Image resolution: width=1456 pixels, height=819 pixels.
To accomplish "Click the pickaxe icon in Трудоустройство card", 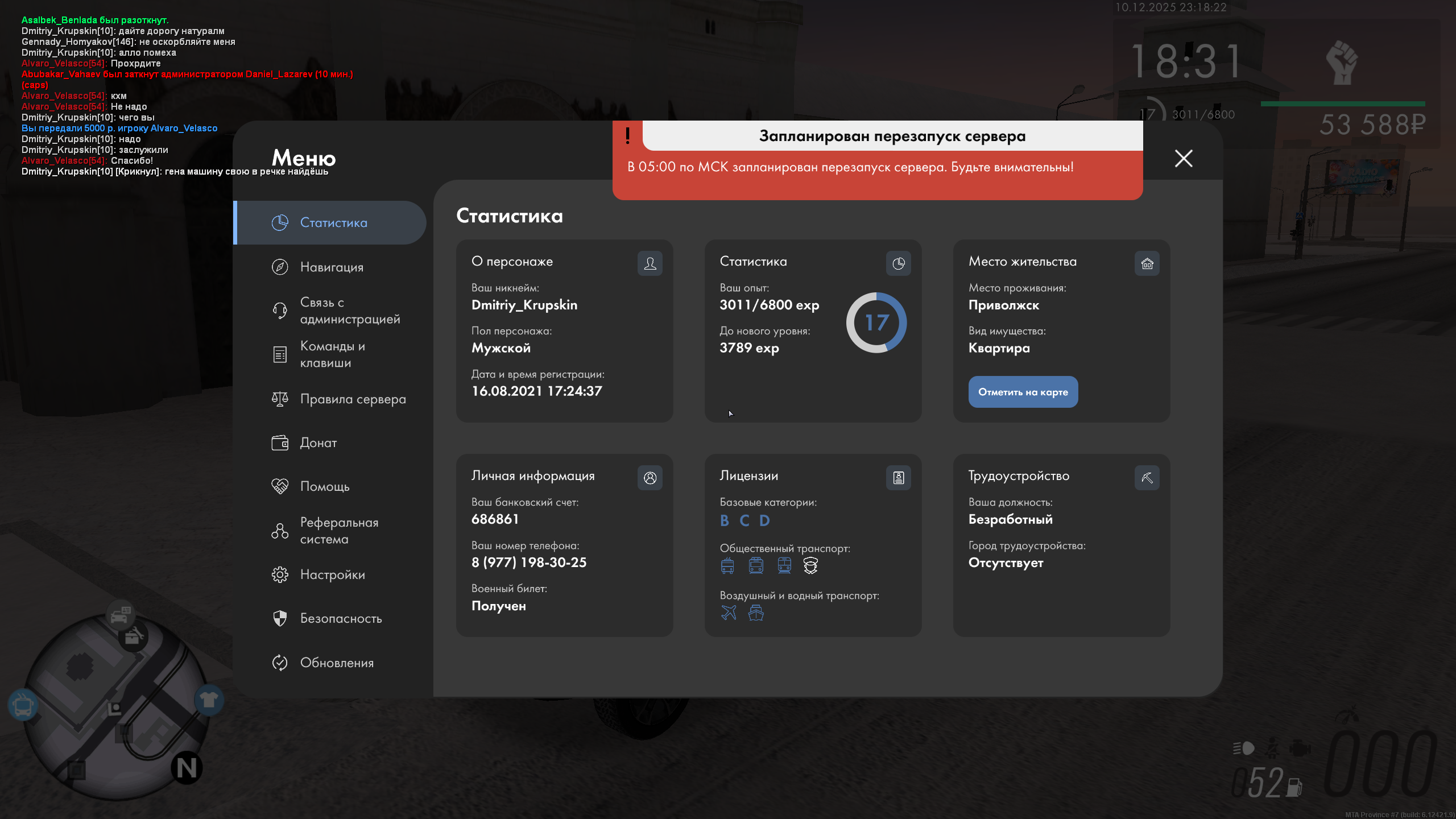I will point(1147,478).
